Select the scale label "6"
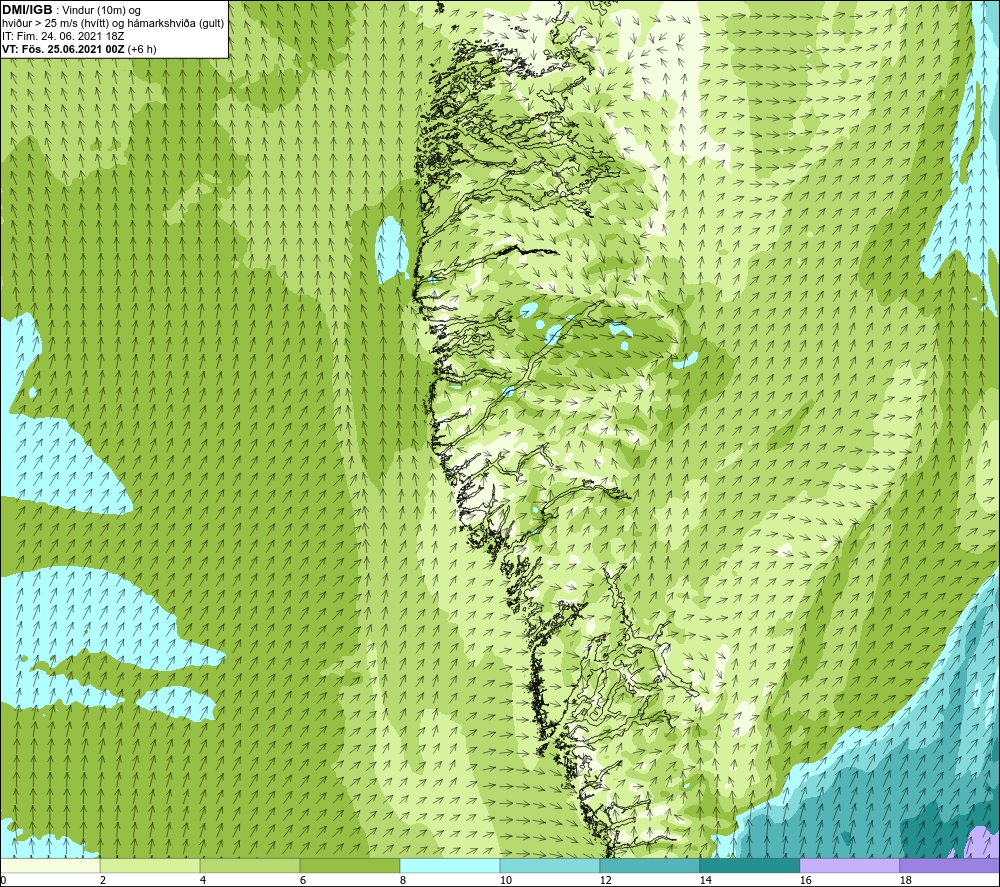This screenshot has width=1000, height=887. (302, 881)
